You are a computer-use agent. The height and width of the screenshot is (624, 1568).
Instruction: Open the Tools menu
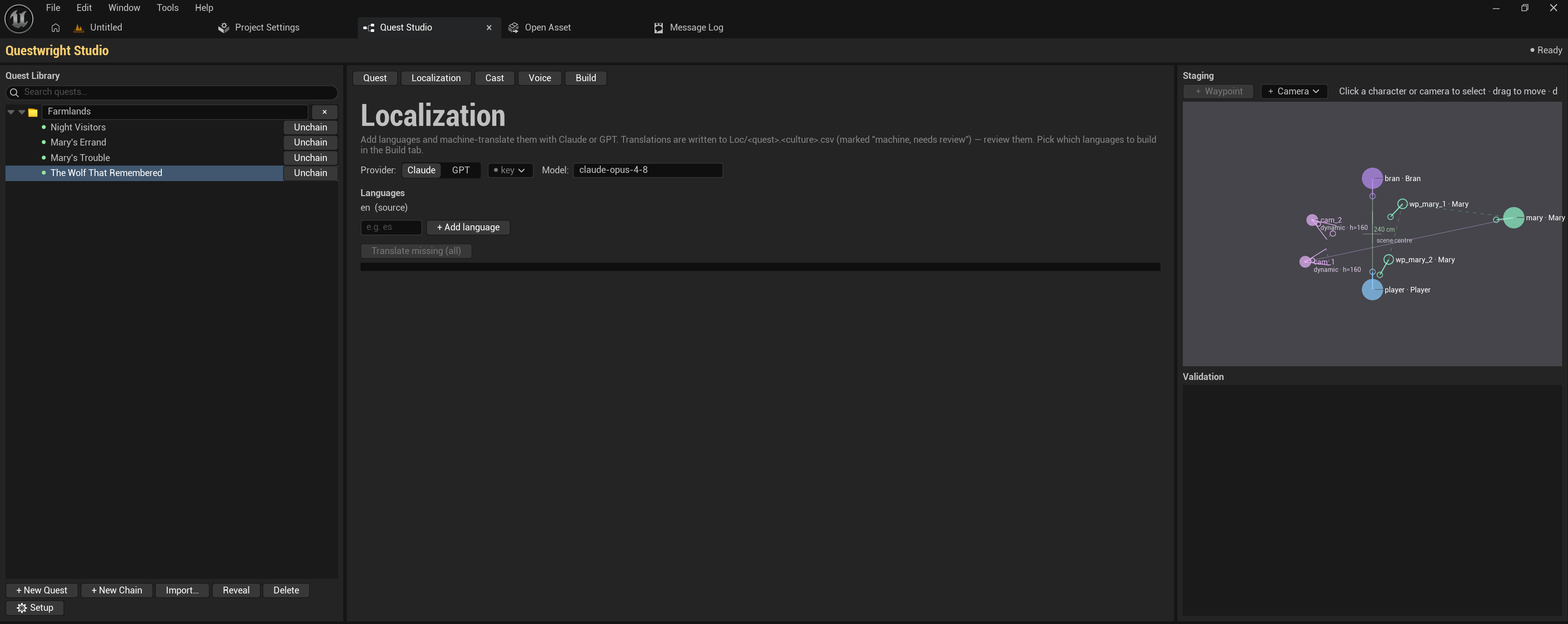click(167, 8)
